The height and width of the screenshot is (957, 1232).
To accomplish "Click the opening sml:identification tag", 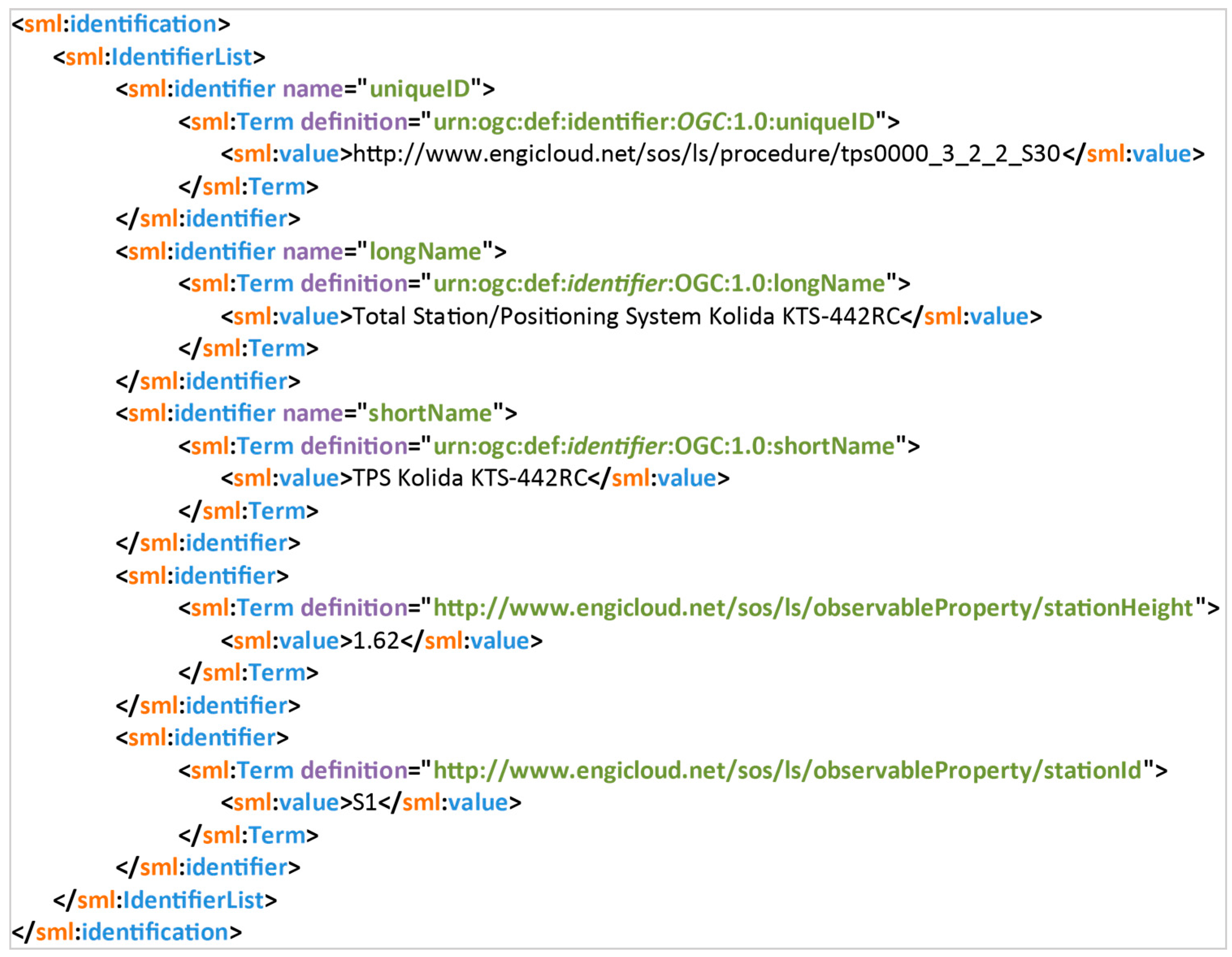I will tap(121, 24).
